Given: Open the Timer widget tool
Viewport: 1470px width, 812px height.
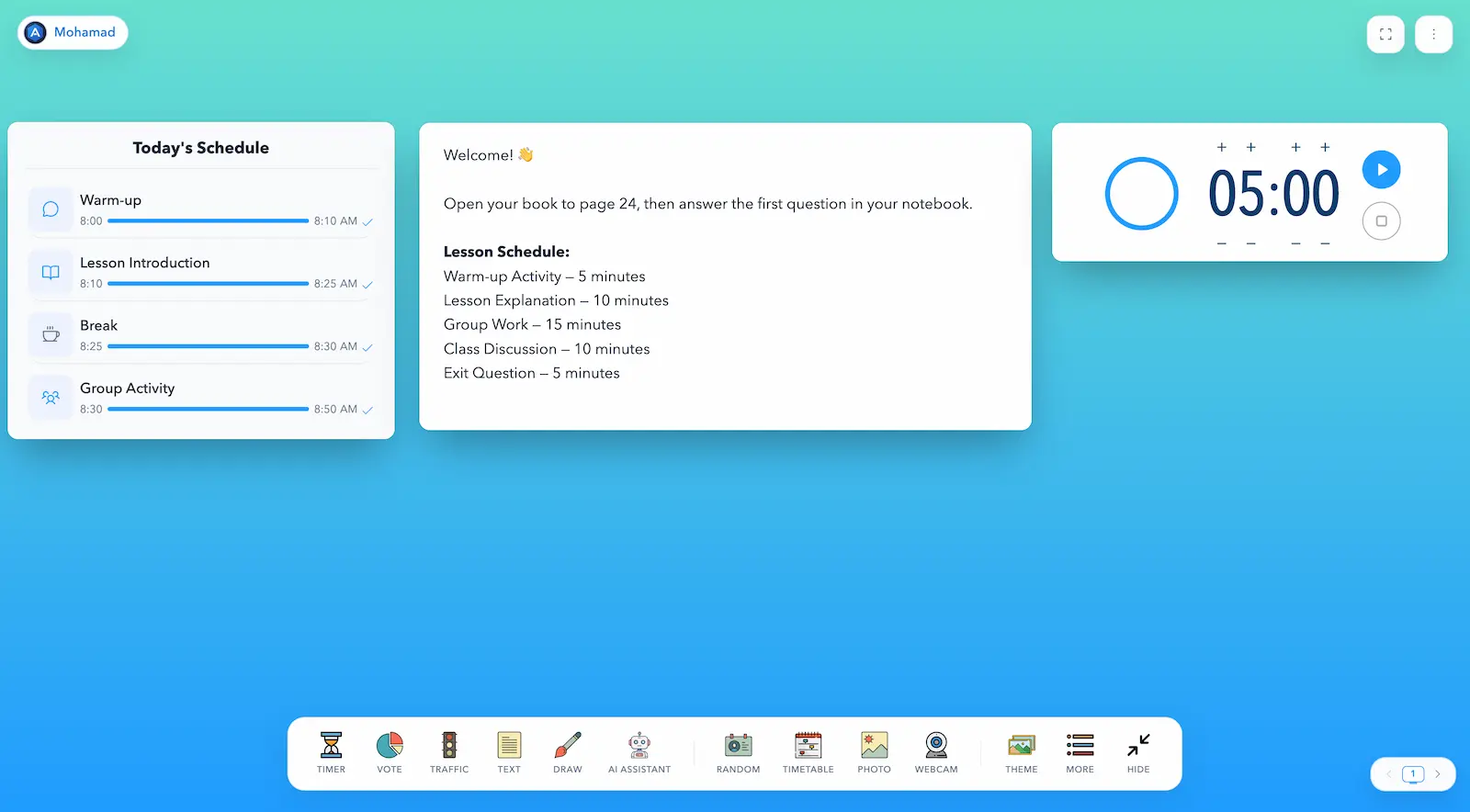Looking at the screenshot, I should pos(331,753).
